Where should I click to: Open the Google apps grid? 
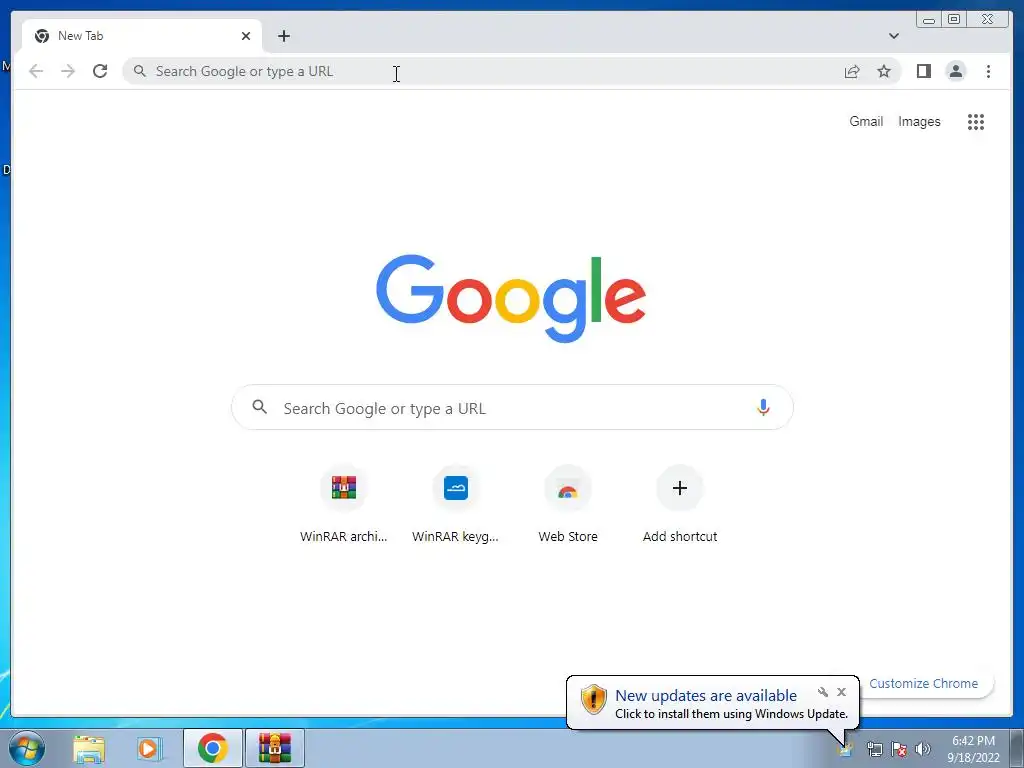[976, 121]
